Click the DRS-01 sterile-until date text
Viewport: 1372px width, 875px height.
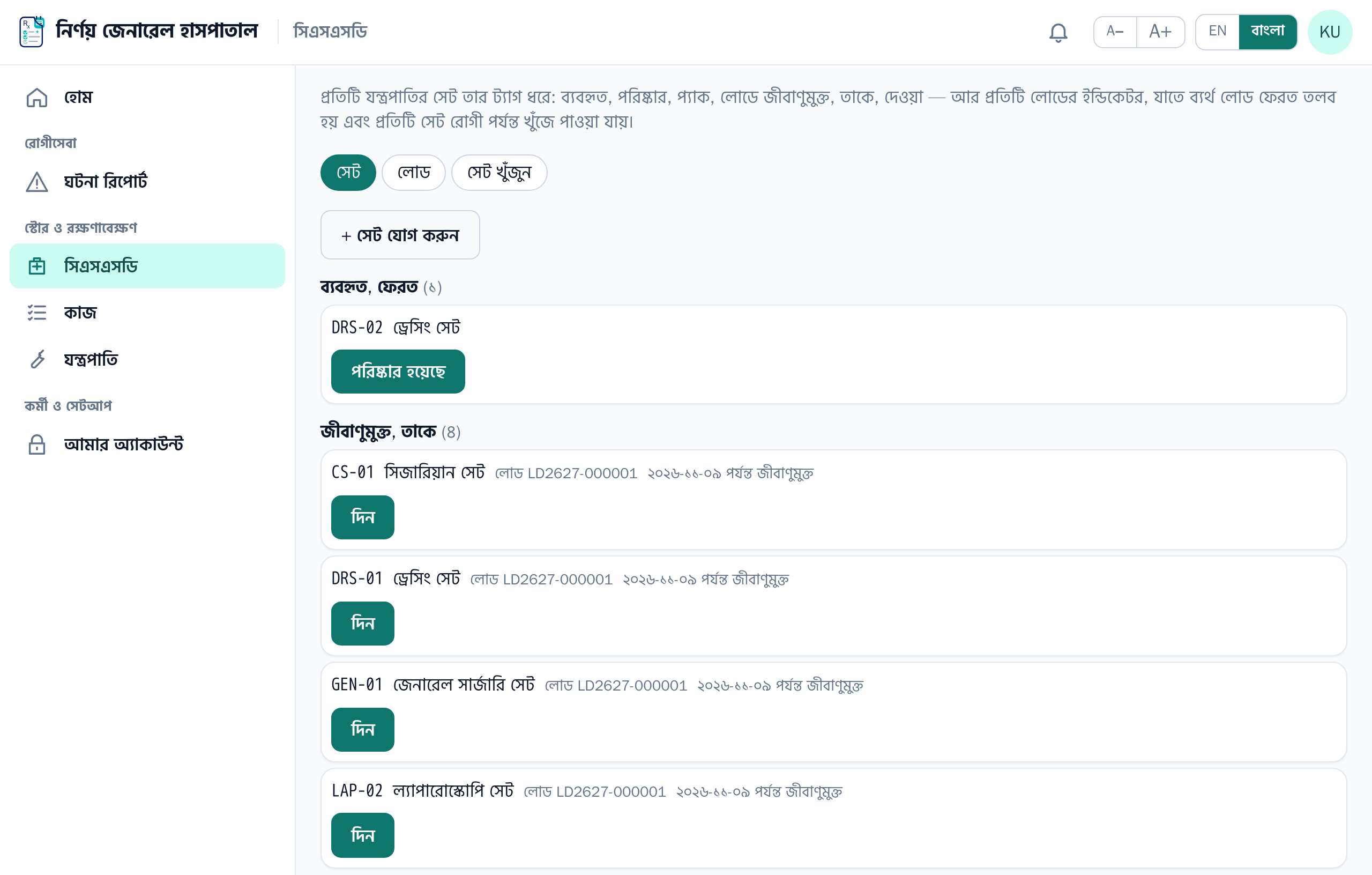[x=705, y=580]
